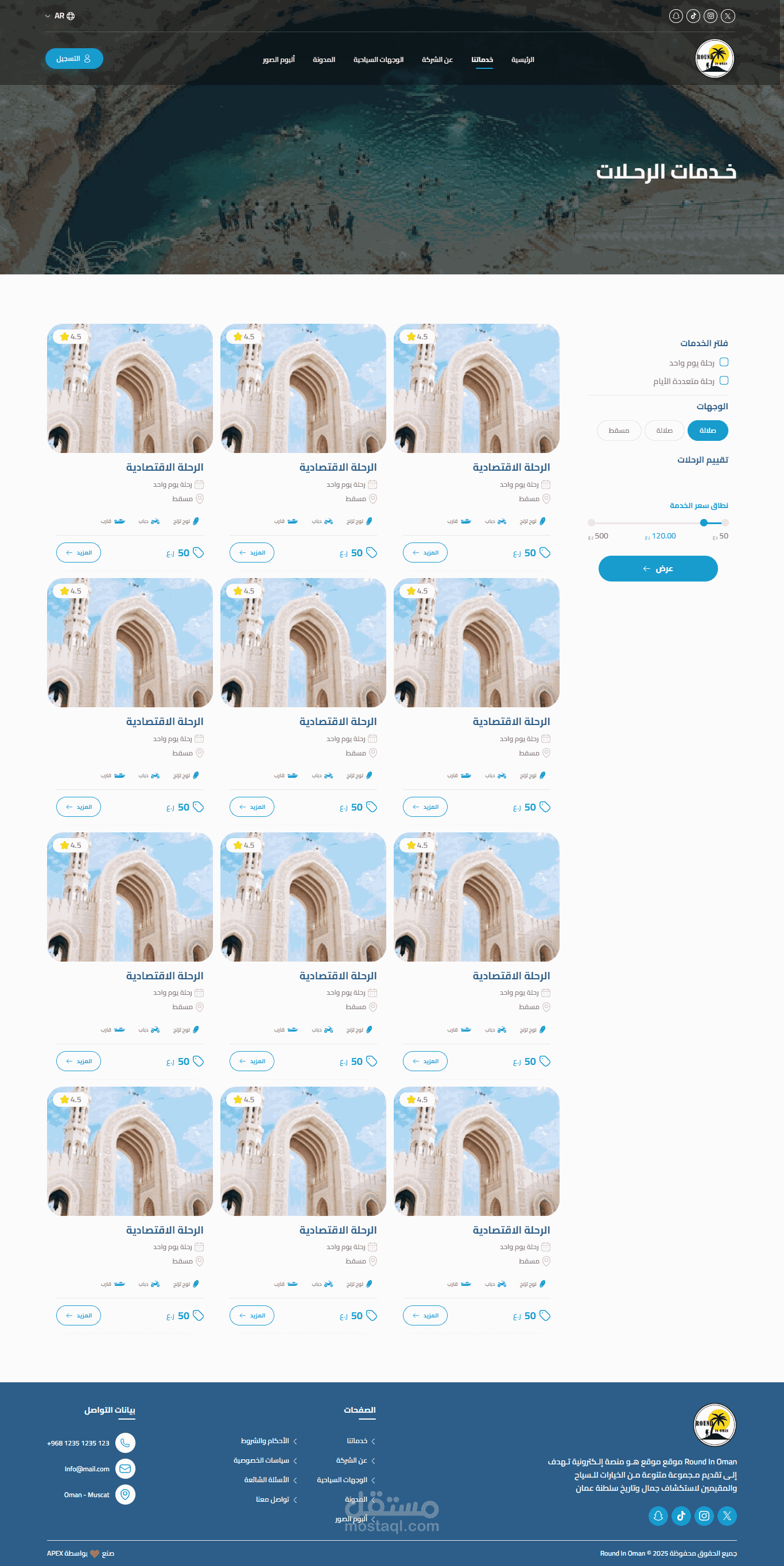This screenshot has width=784, height=1566.
Task: Open the Snapchat icon in top bar
Action: (x=676, y=16)
